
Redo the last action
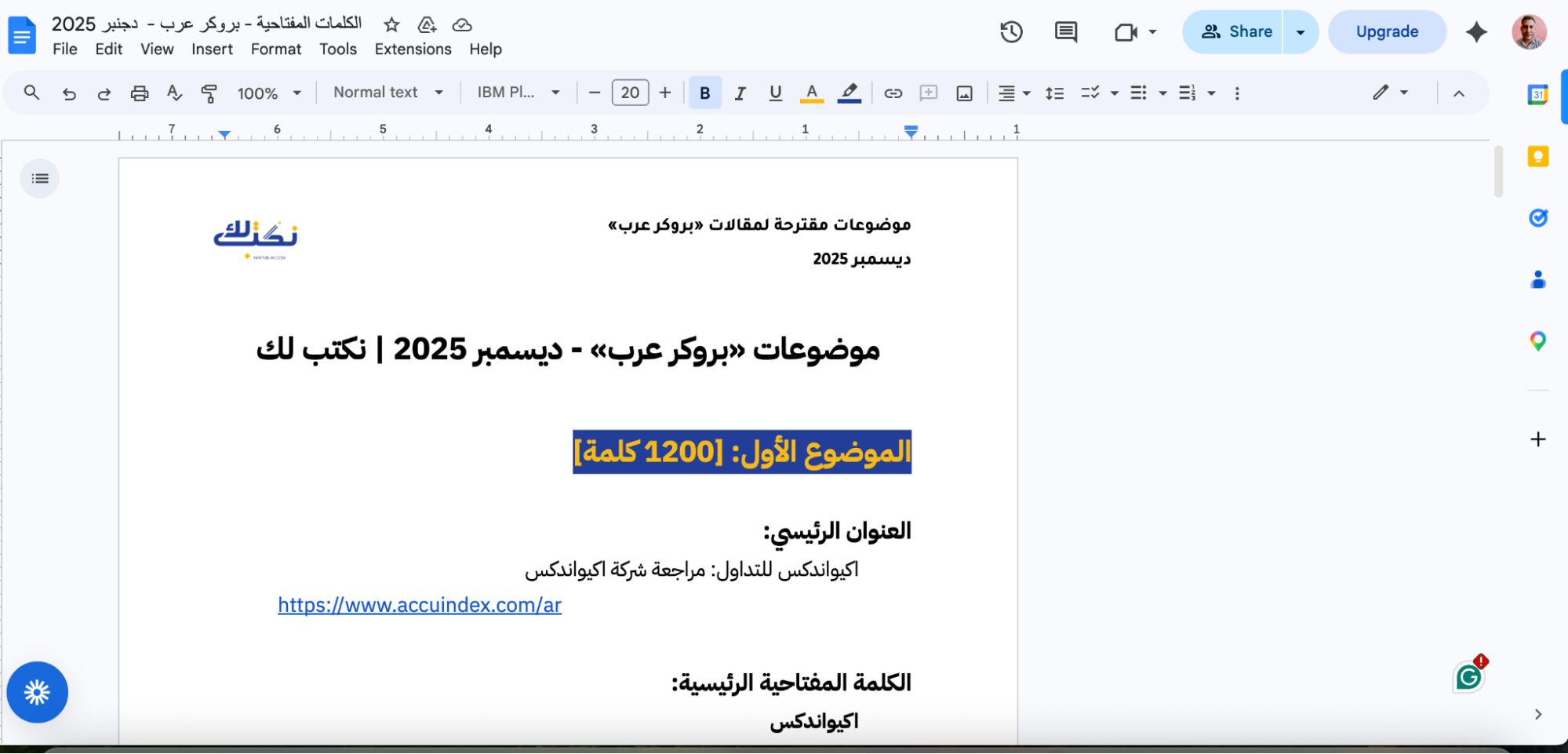[x=104, y=93]
